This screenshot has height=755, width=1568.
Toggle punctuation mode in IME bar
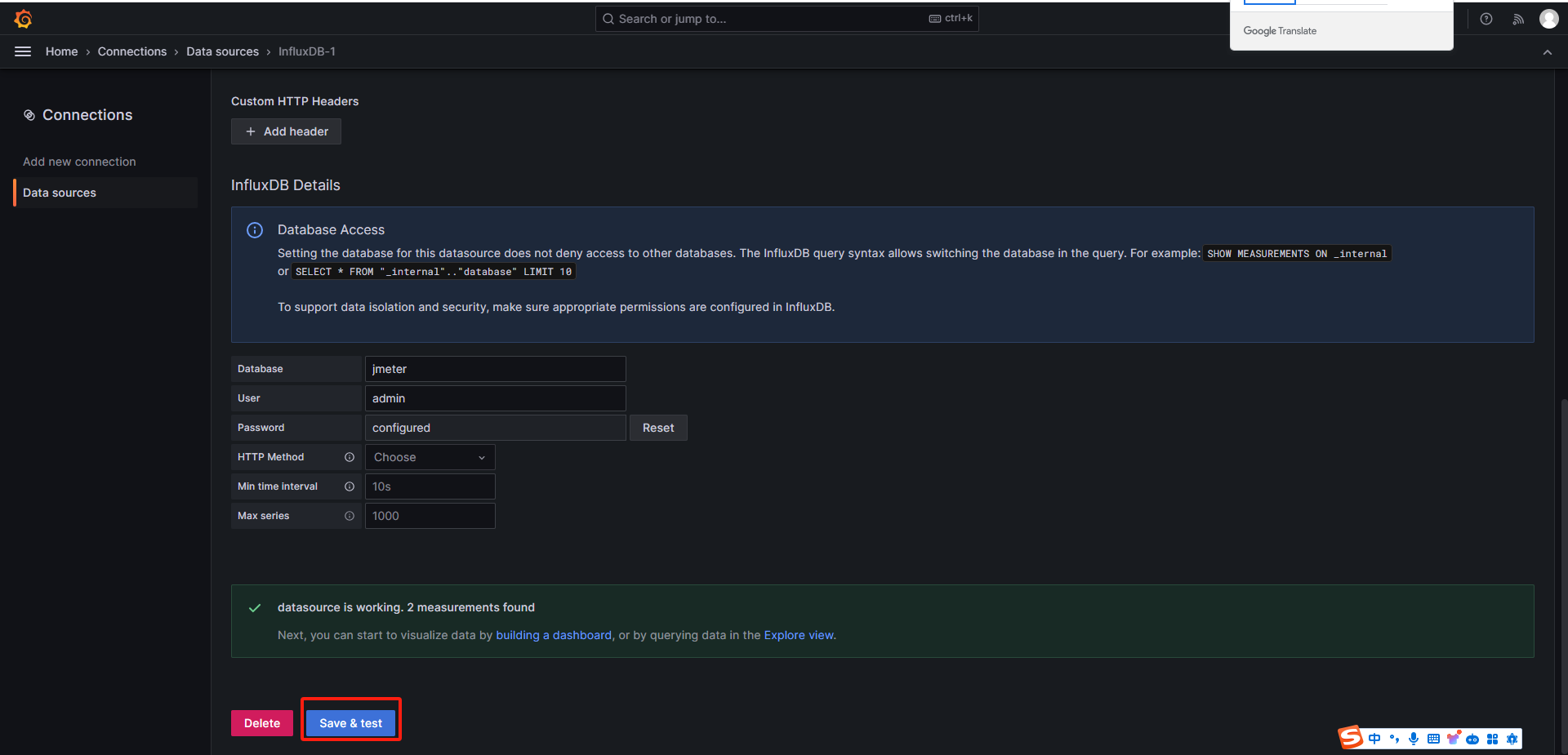(x=1394, y=739)
